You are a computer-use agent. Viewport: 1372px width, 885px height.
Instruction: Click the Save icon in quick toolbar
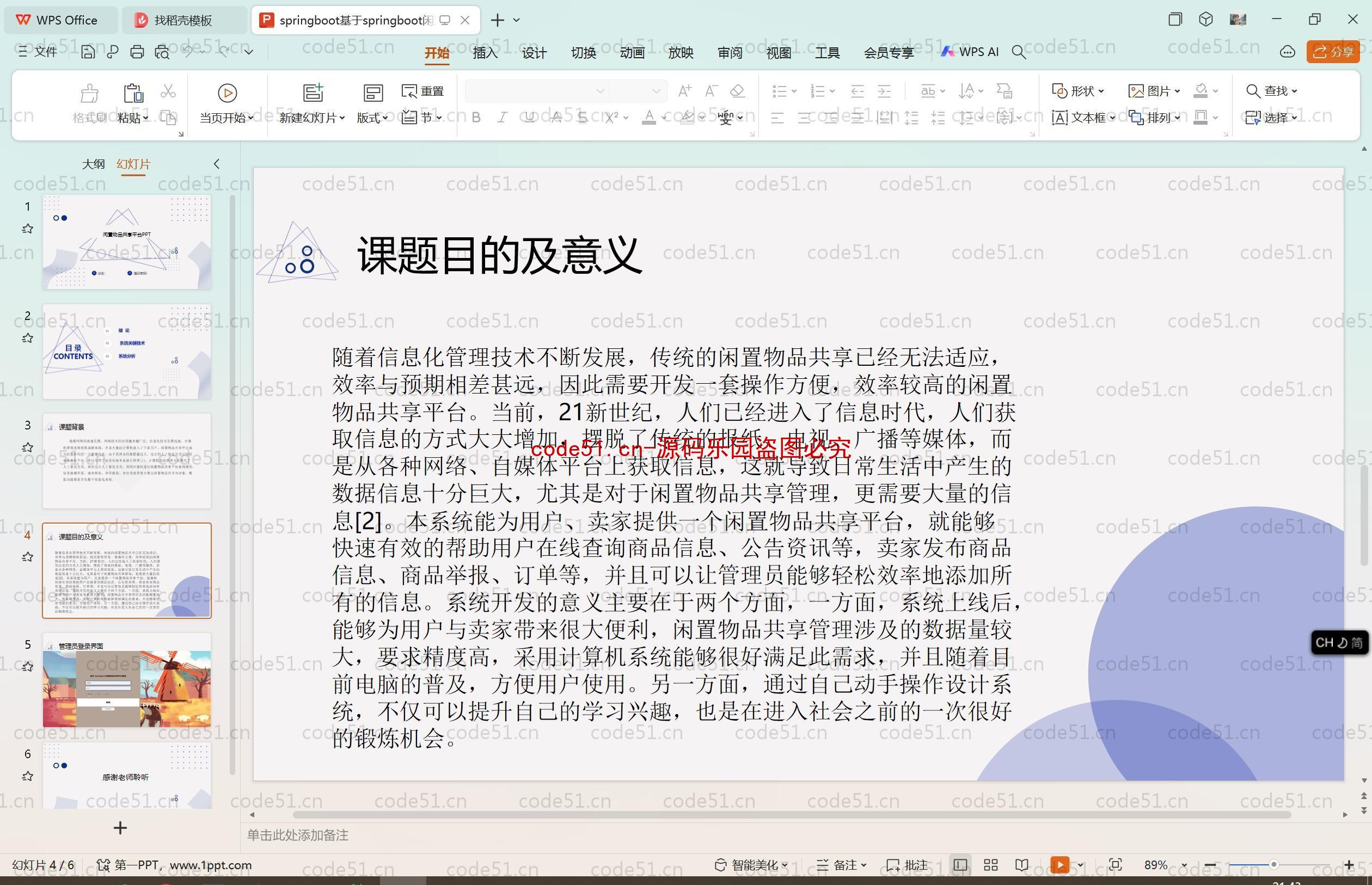tap(88, 52)
